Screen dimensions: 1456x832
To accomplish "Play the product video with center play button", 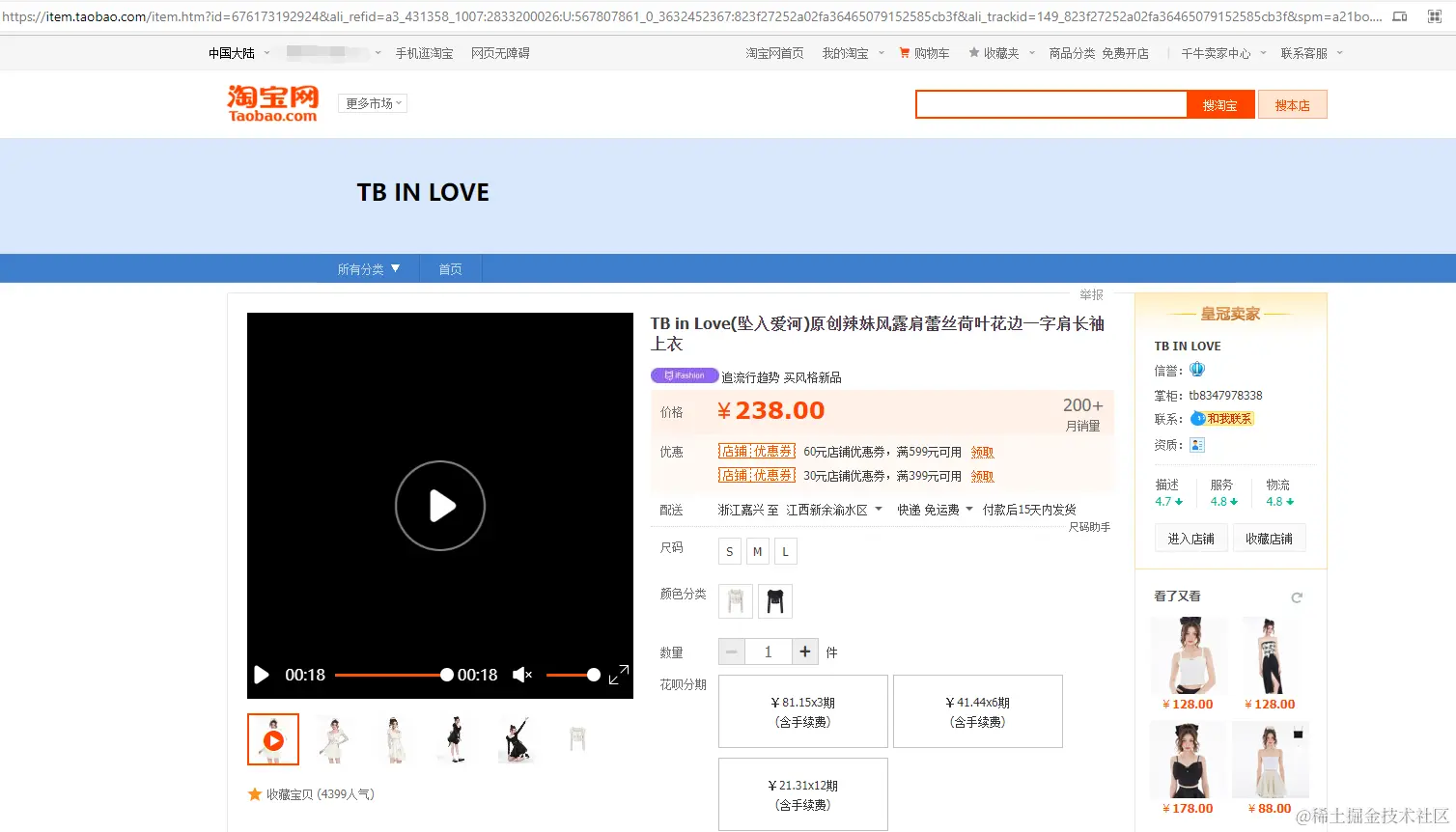I will (x=440, y=506).
